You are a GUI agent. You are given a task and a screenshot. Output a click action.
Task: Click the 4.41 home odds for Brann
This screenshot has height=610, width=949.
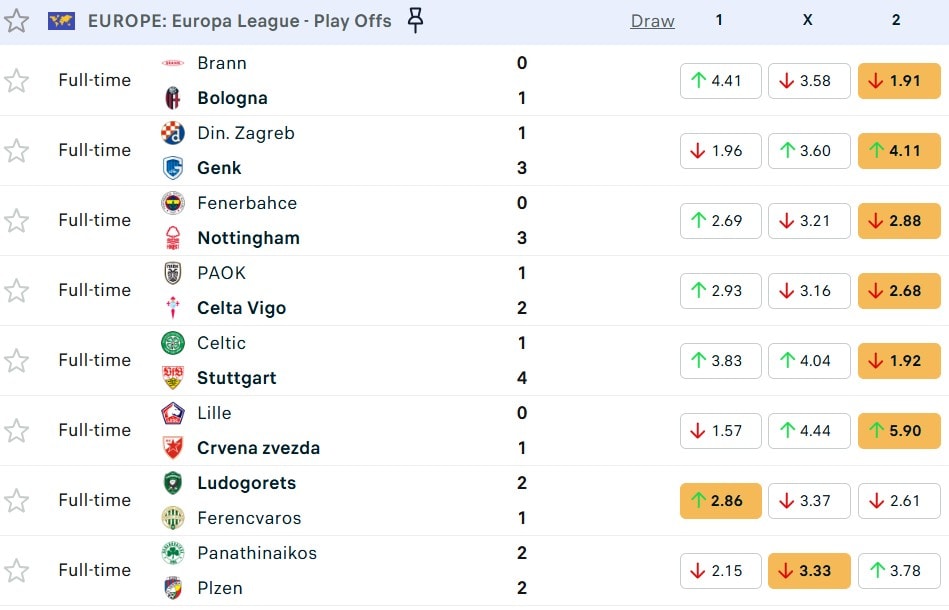click(x=720, y=81)
